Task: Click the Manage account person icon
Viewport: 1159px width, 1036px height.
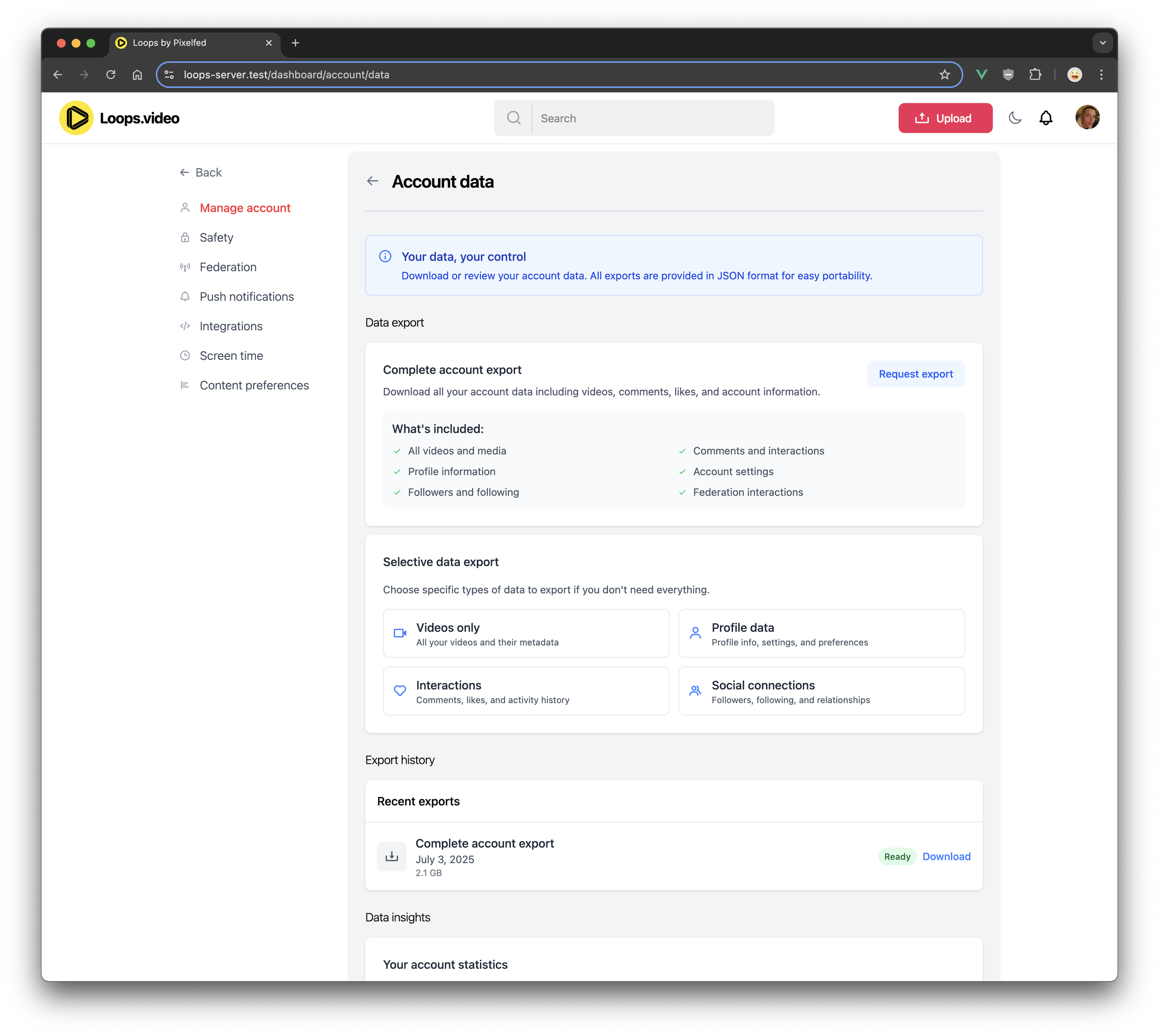Action: click(x=185, y=208)
